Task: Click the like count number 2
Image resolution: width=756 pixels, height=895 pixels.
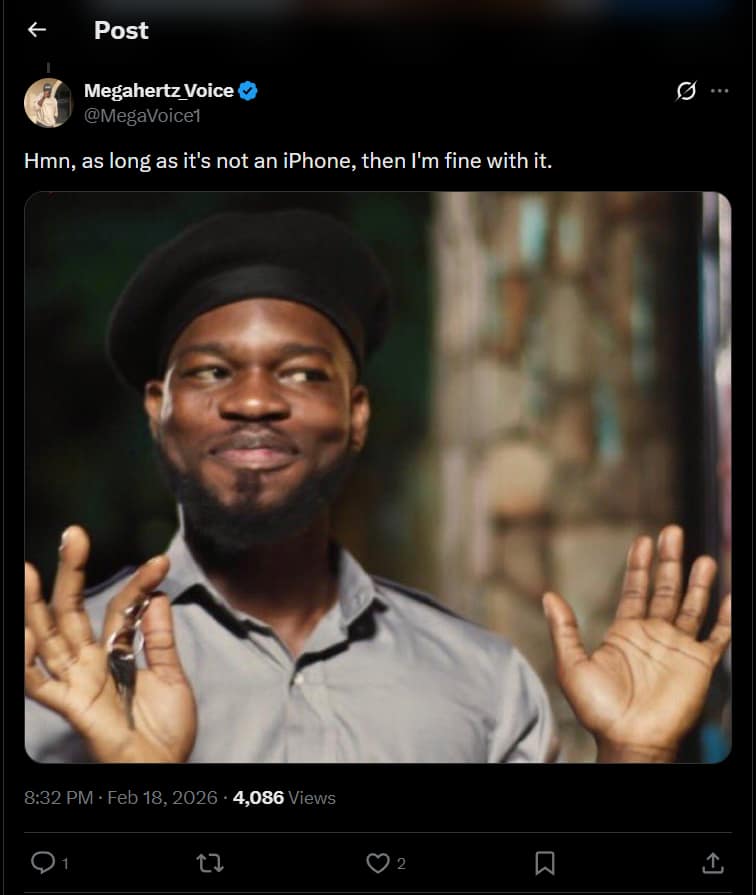Action: click(401, 864)
